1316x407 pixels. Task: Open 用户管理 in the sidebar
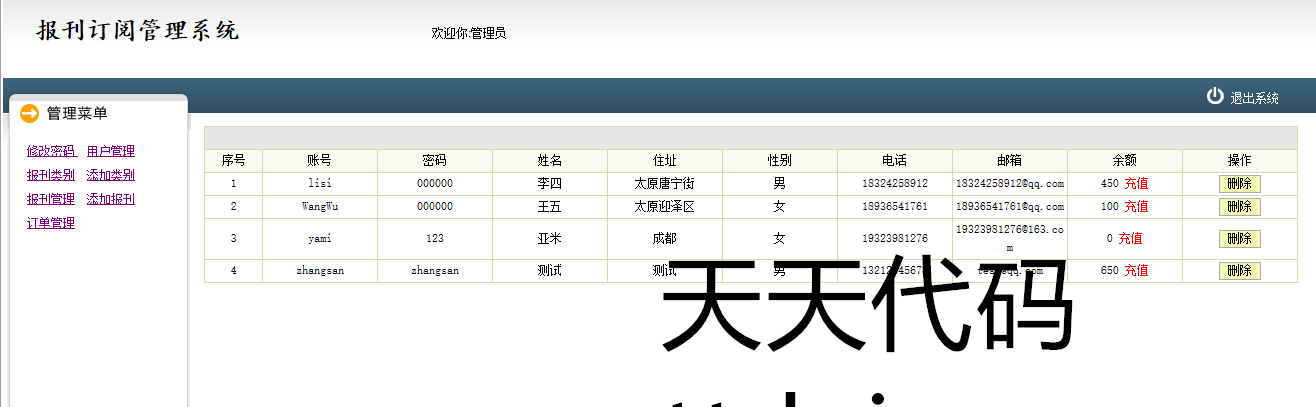click(x=111, y=151)
